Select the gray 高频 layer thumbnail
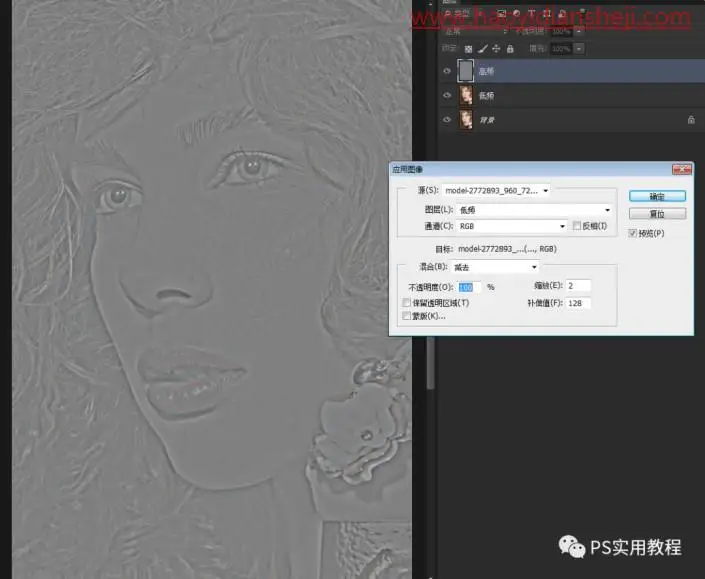Image resolution: width=705 pixels, height=579 pixels. pos(466,71)
